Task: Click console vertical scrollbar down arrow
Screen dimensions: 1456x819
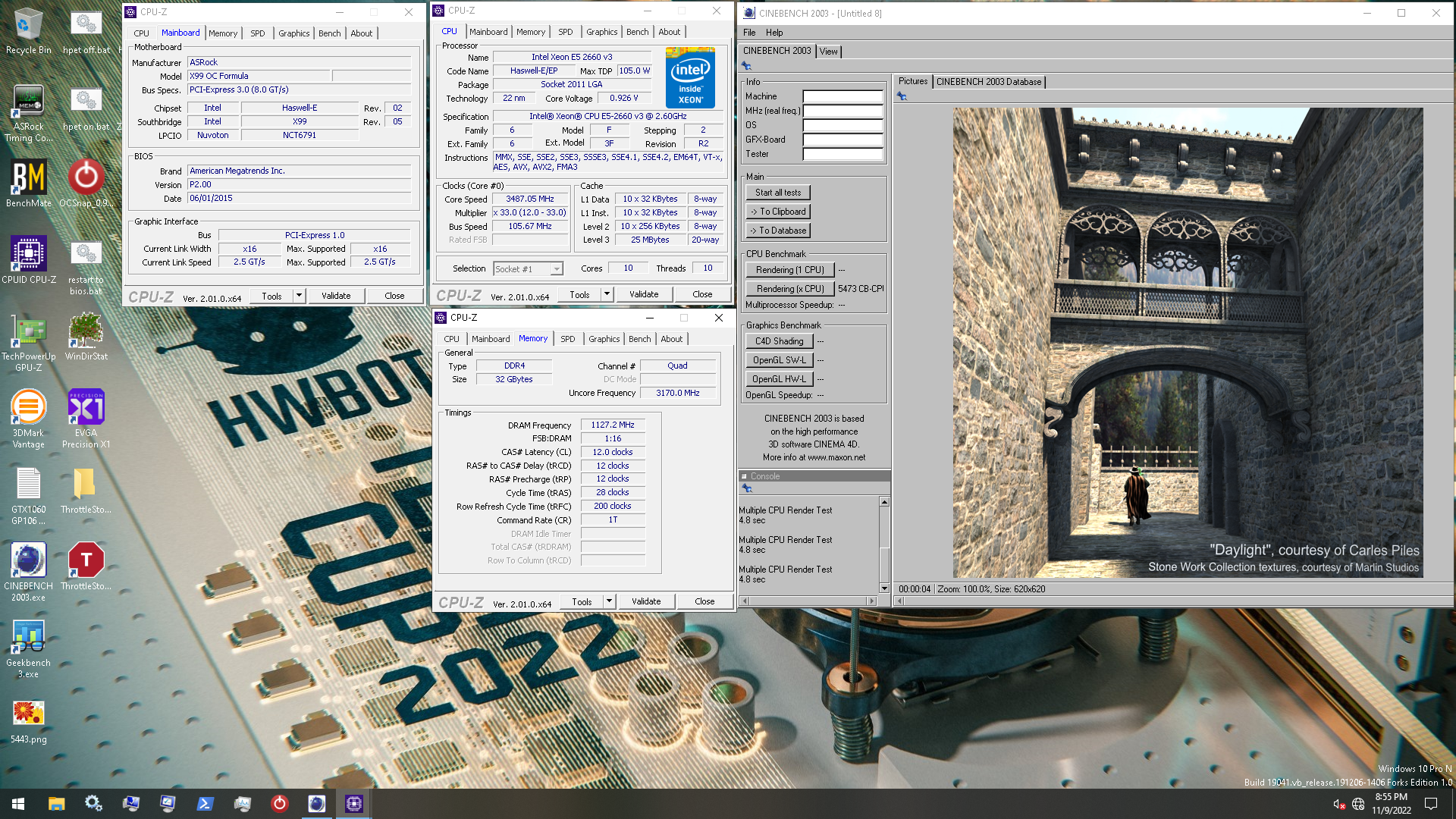Action: coord(884,588)
